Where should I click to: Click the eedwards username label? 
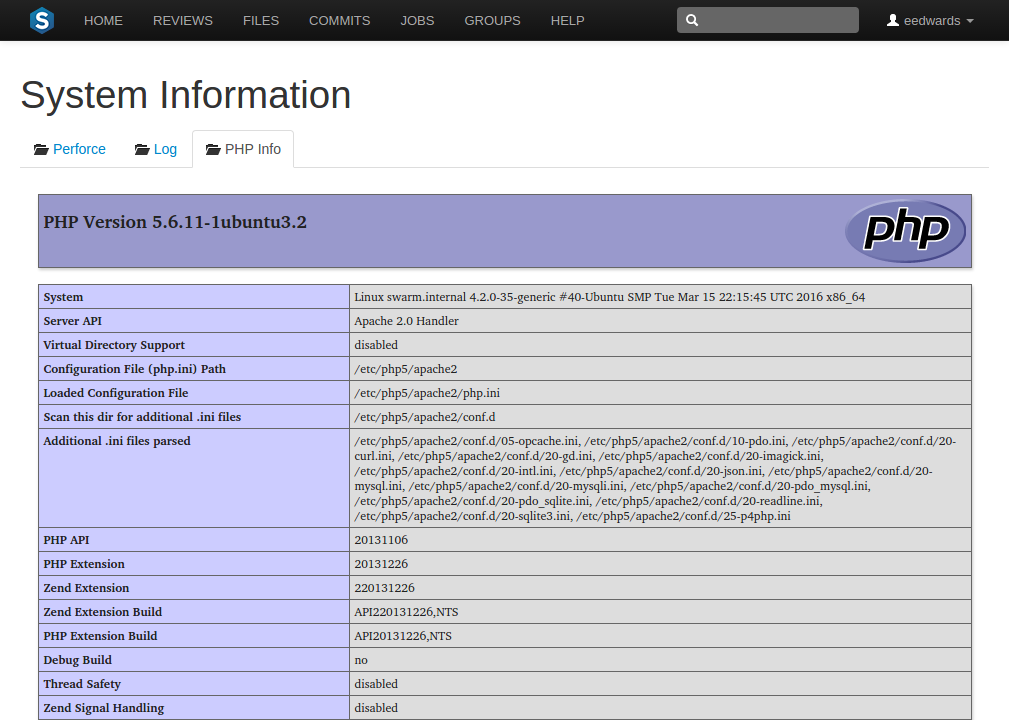click(932, 21)
